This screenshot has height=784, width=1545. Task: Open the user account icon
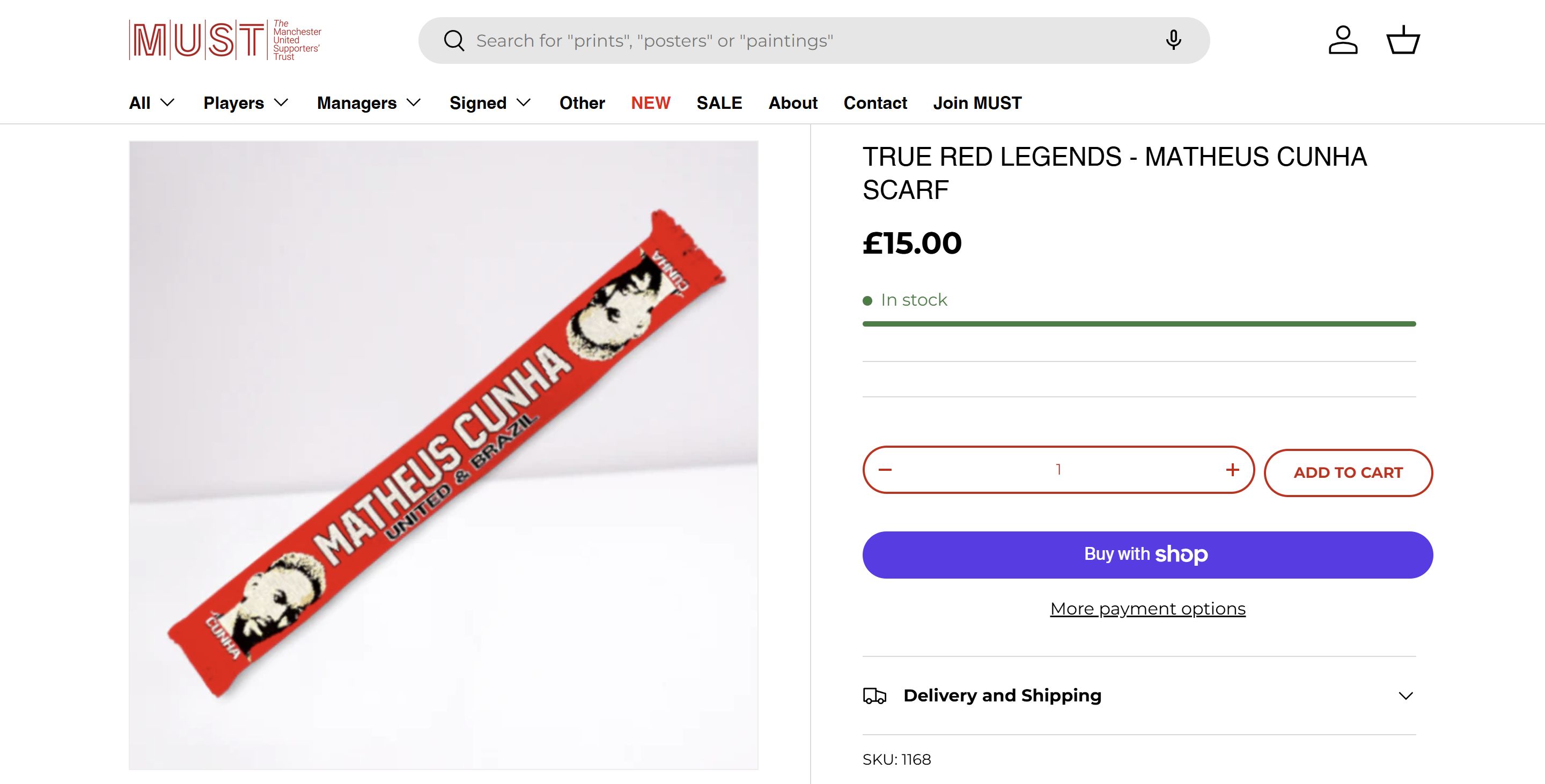tap(1343, 40)
